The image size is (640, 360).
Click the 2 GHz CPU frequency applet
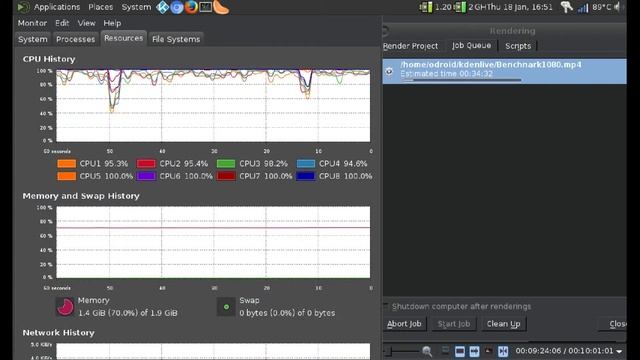coord(470,7)
